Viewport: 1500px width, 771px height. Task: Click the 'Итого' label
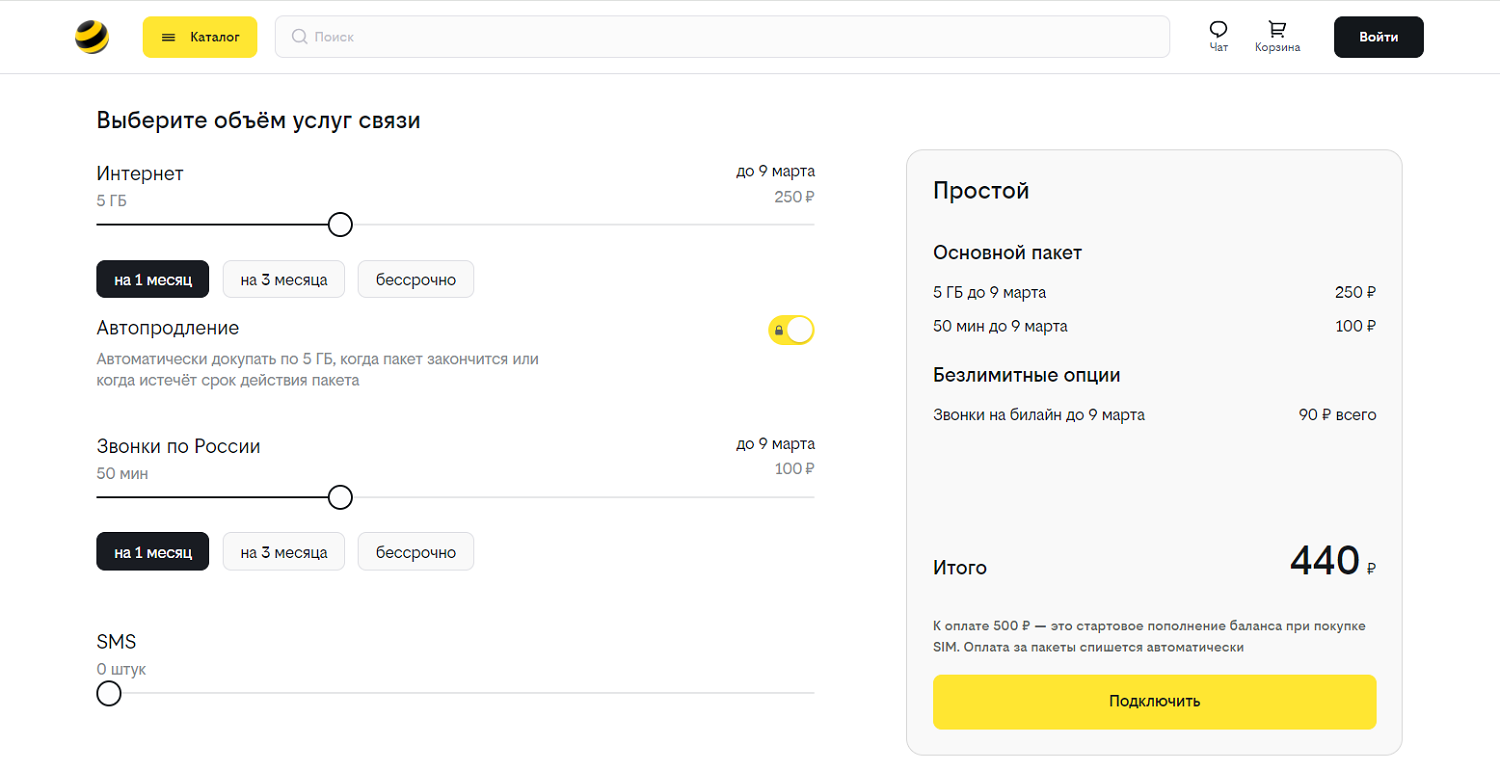point(960,568)
